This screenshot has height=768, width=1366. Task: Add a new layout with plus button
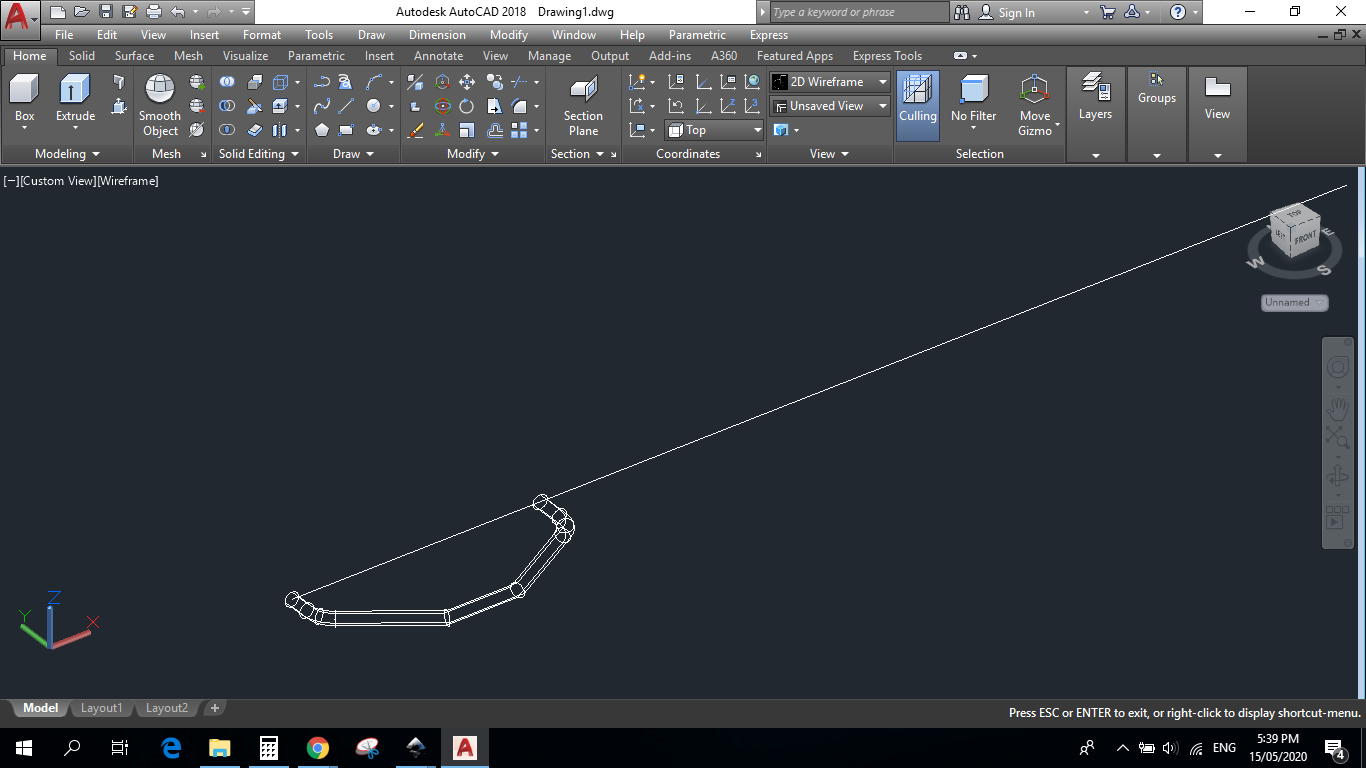click(x=214, y=708)
